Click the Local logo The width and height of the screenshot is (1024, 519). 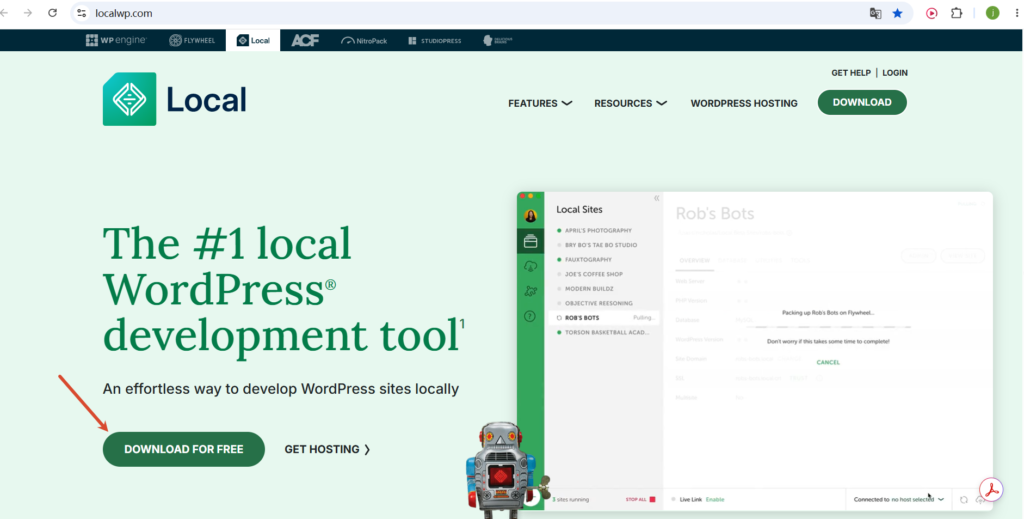coord(174,99)
